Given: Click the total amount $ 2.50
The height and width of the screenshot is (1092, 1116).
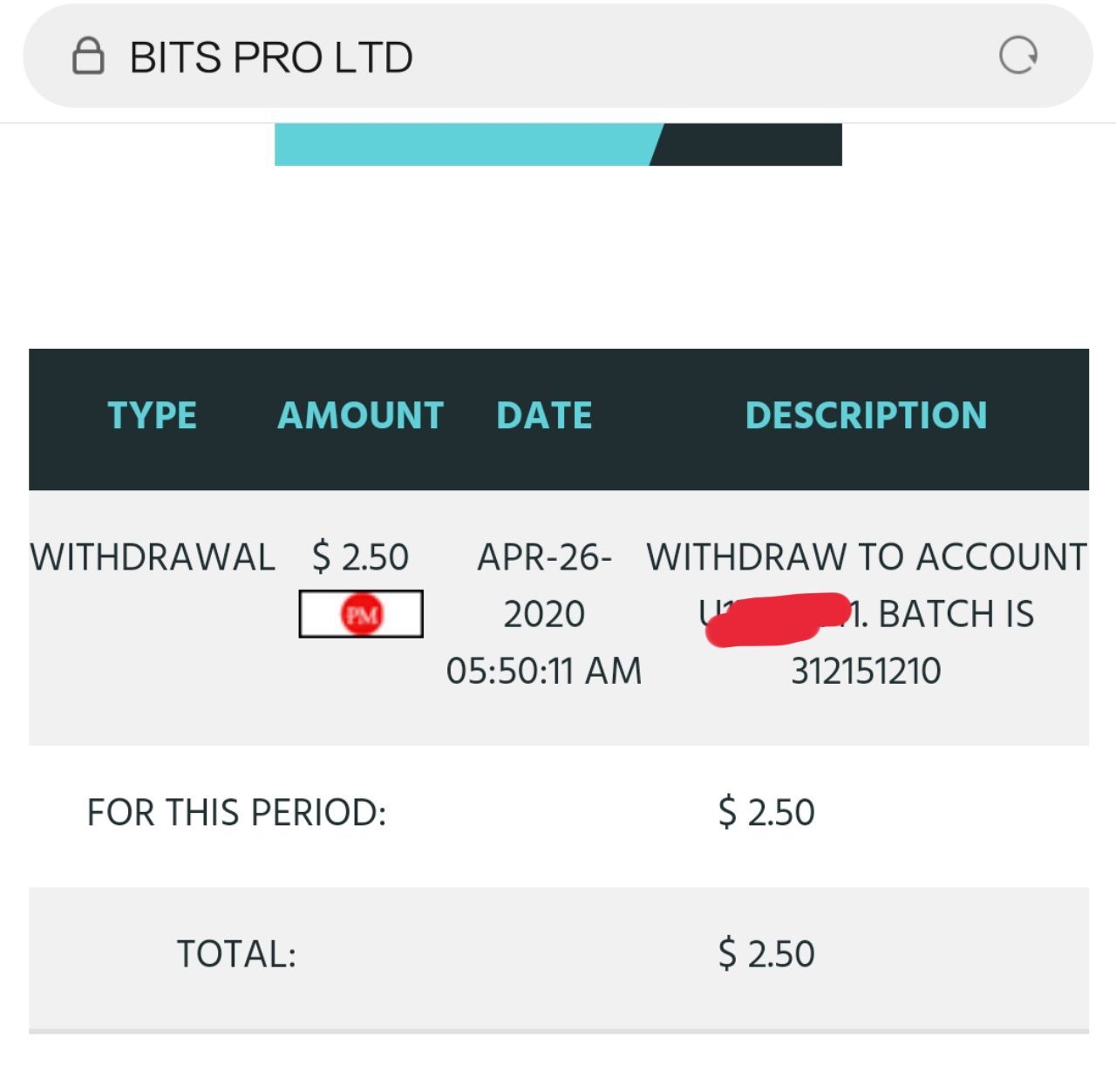Looking at the screenshot, I should tap(766, 954).
